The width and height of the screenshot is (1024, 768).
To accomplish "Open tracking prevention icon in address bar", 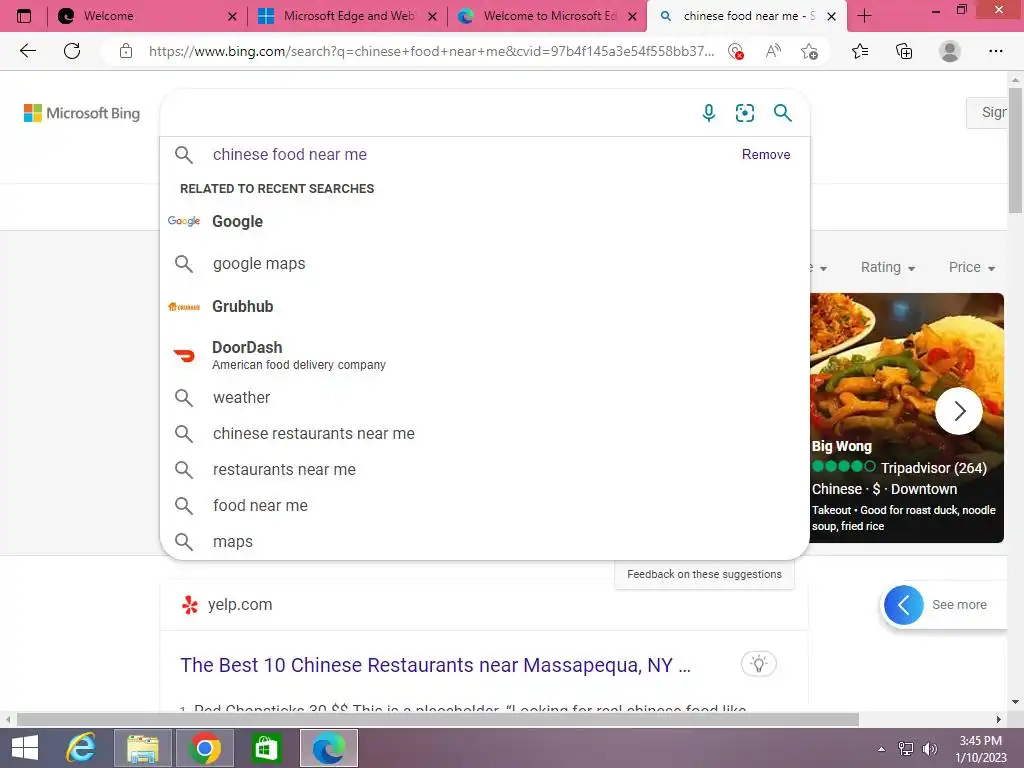I will 736,52.
